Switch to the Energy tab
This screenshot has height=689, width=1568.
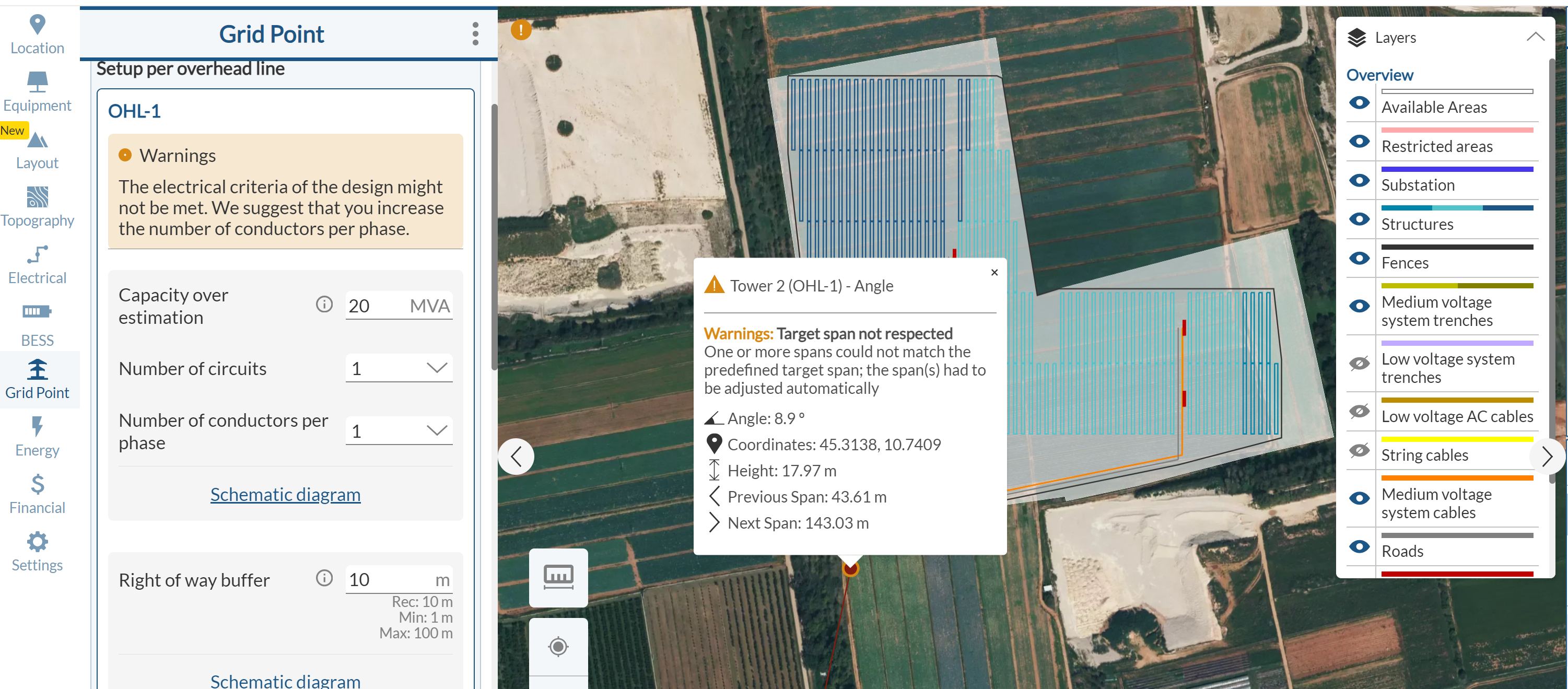37,436
